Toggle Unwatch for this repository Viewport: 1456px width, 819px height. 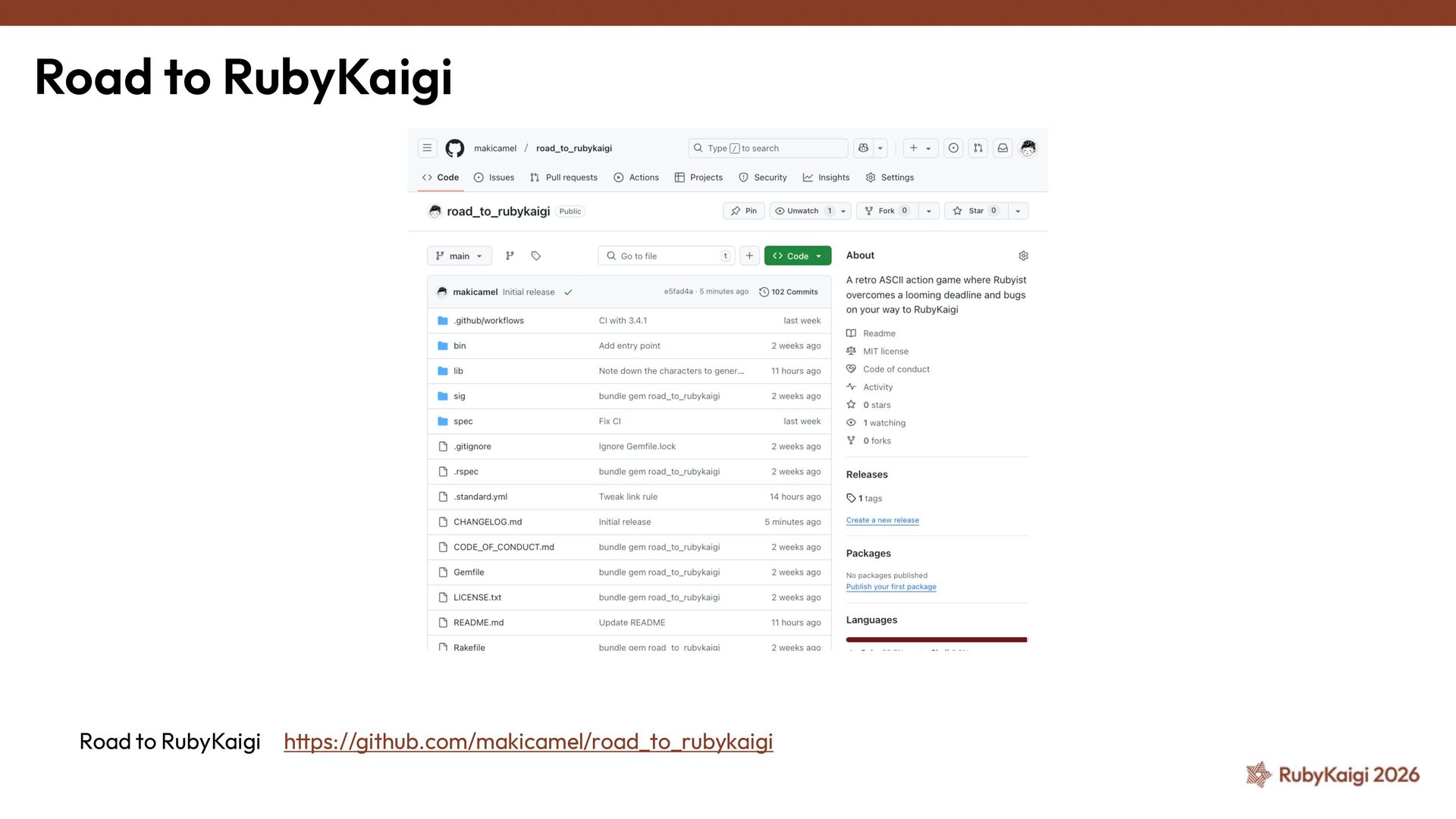point(802,211)
